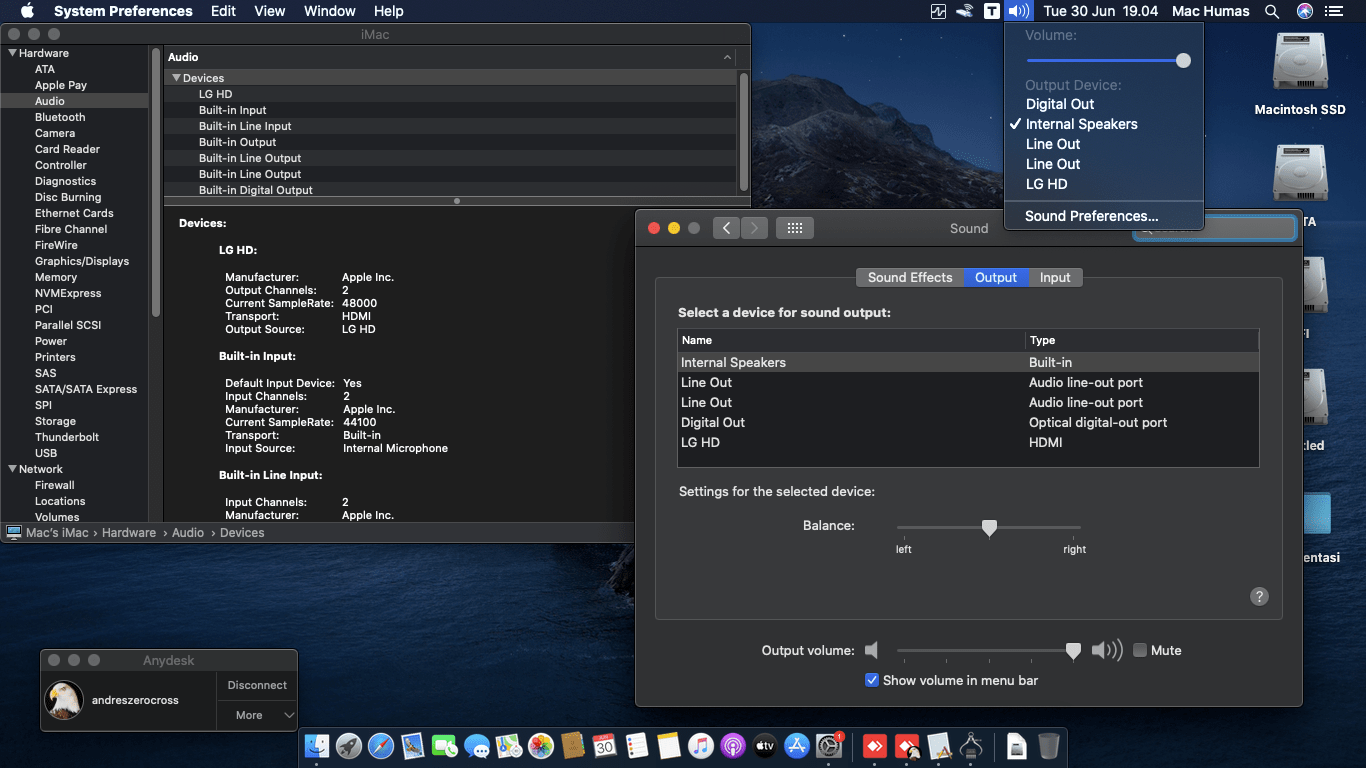Select Built-in Digital Output device row
The width and height of the screenshot is (1366, 768).
pos(451,190)
